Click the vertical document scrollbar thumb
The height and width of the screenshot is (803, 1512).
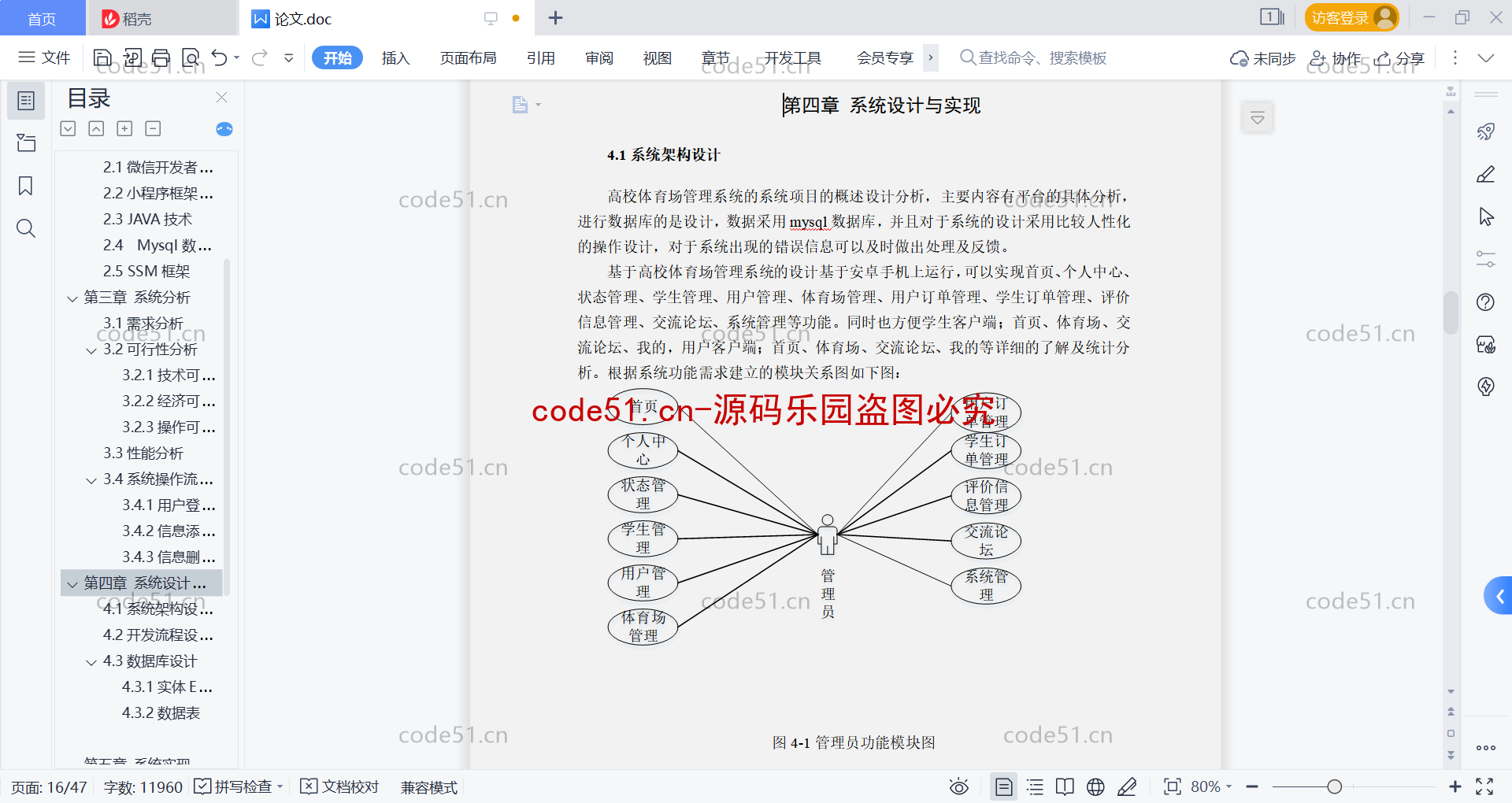click(1451, 313)
